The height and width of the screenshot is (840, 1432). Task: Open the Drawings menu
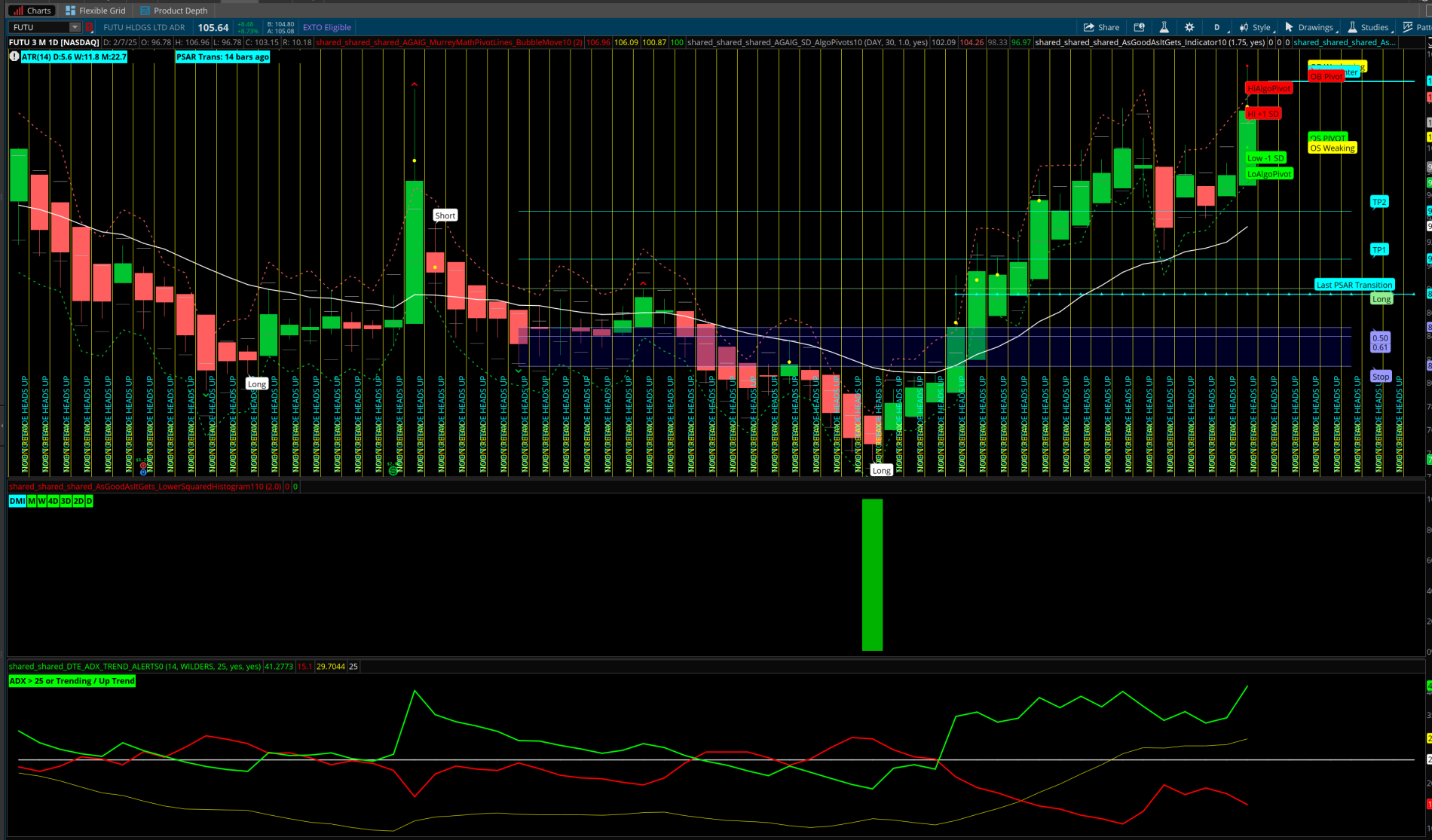tap(1312, 27)
